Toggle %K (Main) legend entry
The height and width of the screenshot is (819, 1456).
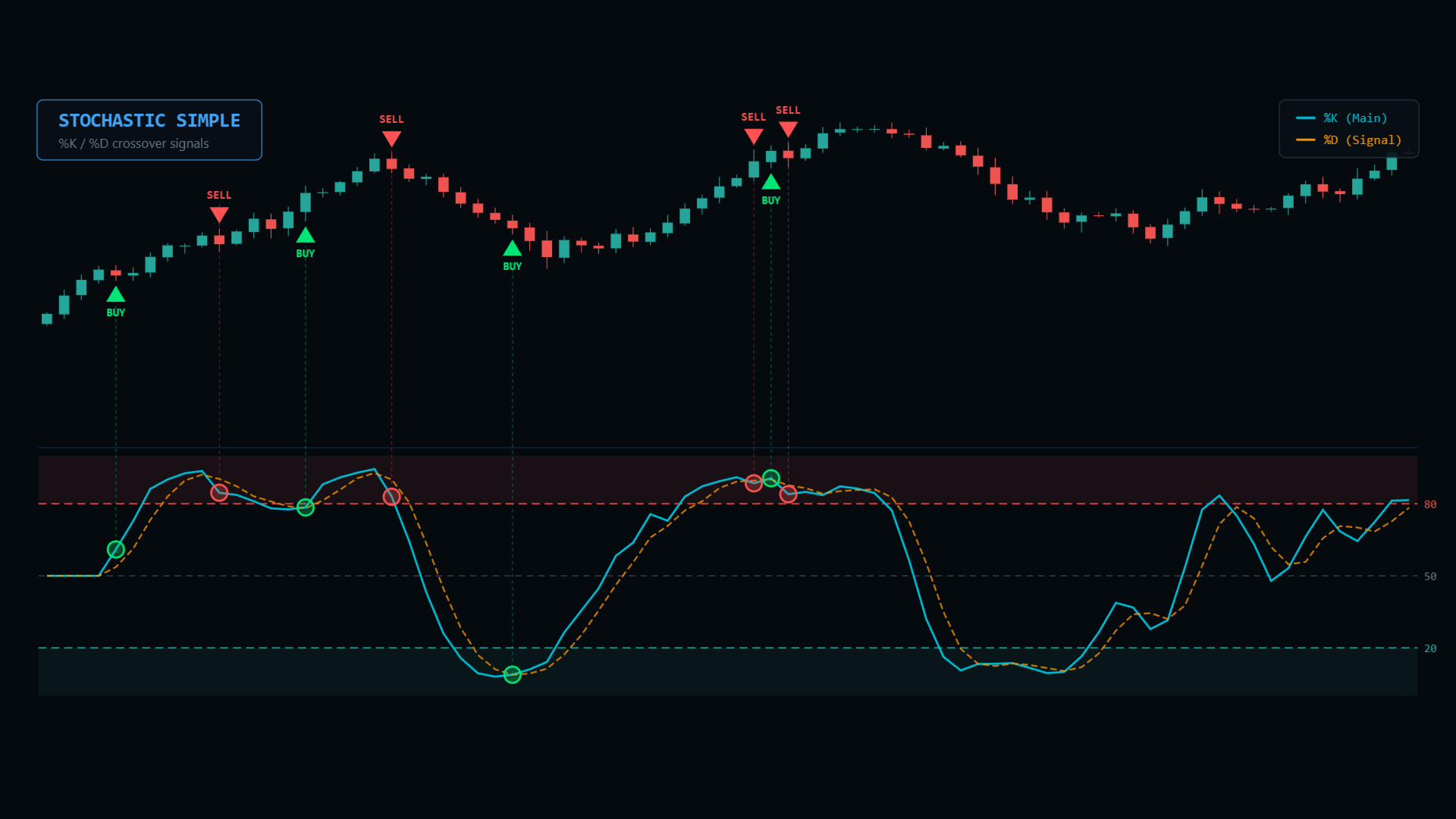click(1354, 118)
